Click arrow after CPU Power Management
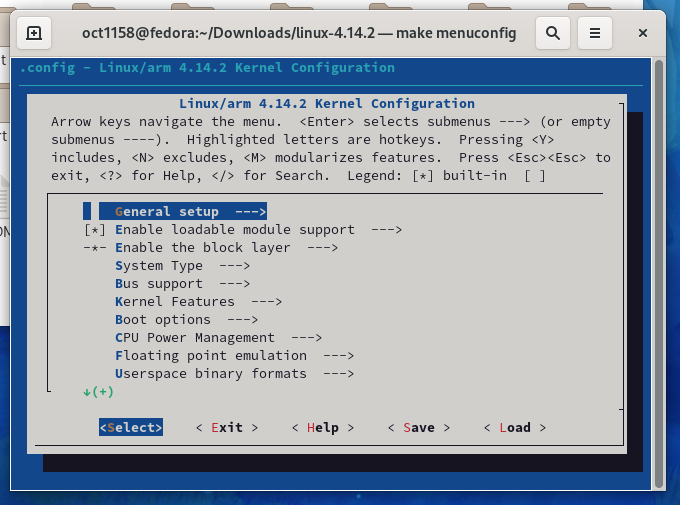Image resolution: width=680 pixels, height=505 pixels. (307, 338)
